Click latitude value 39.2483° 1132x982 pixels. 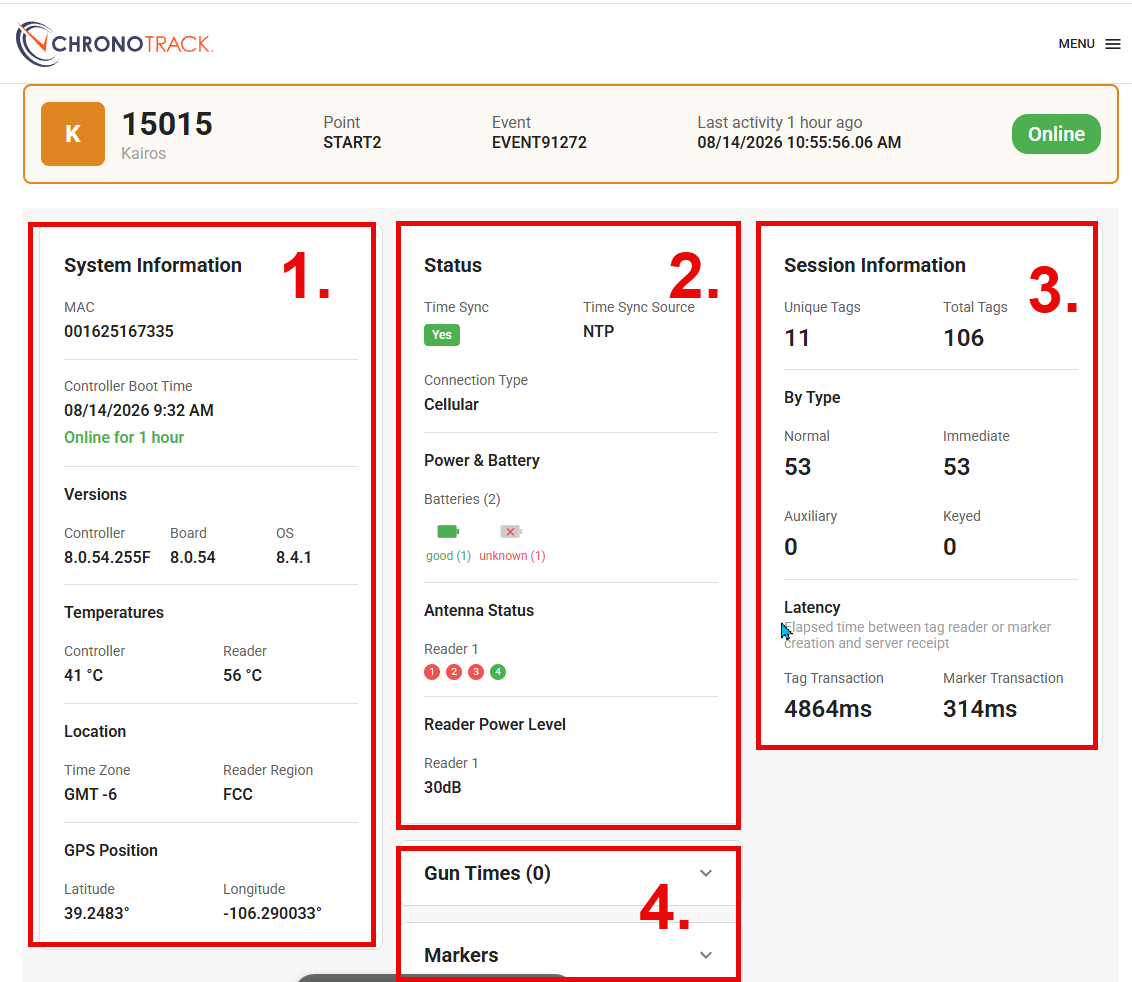click(x=97, y=913)
